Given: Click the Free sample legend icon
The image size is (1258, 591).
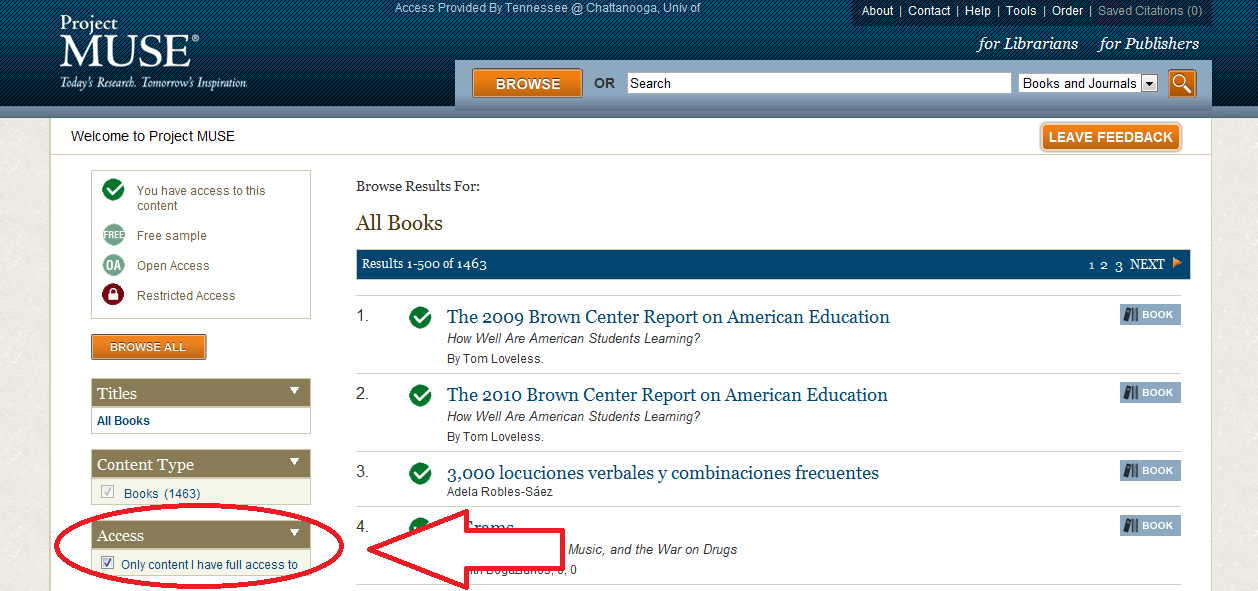Looking at the screenshot, I should [x=114, y=235].
